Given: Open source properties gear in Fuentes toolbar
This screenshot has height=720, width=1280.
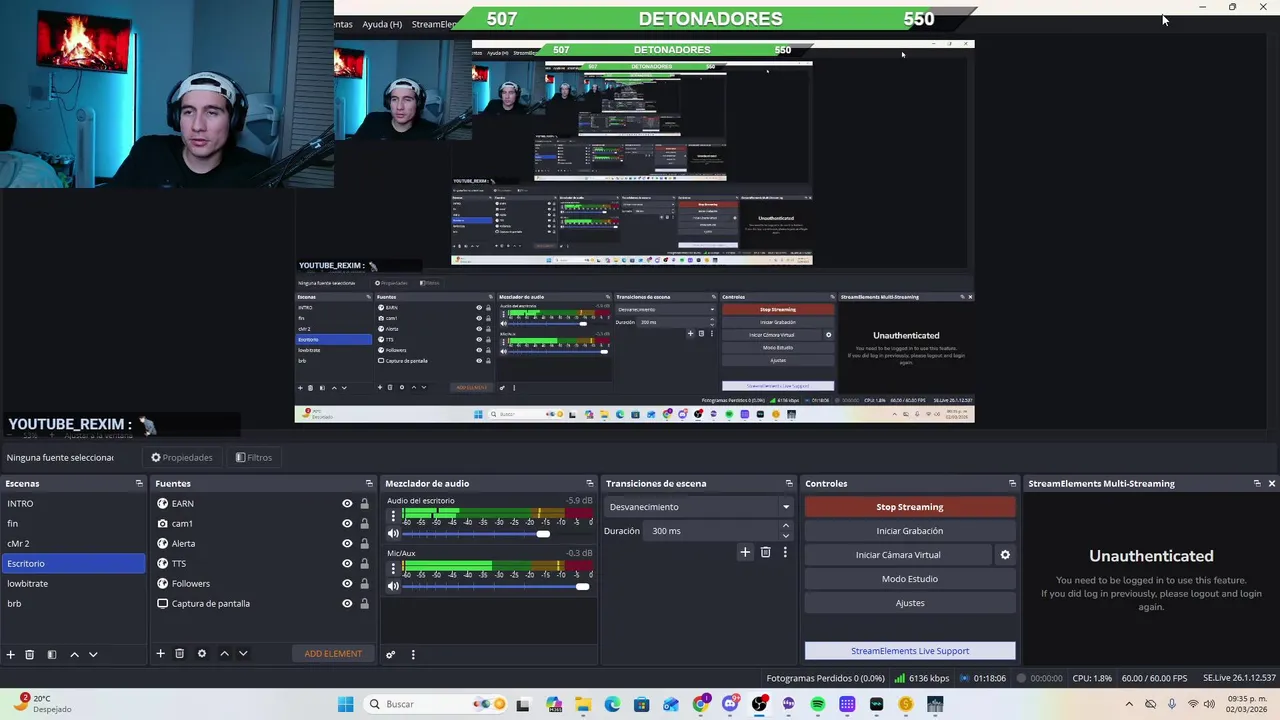Looking at the screenshot, I should 202,654.
